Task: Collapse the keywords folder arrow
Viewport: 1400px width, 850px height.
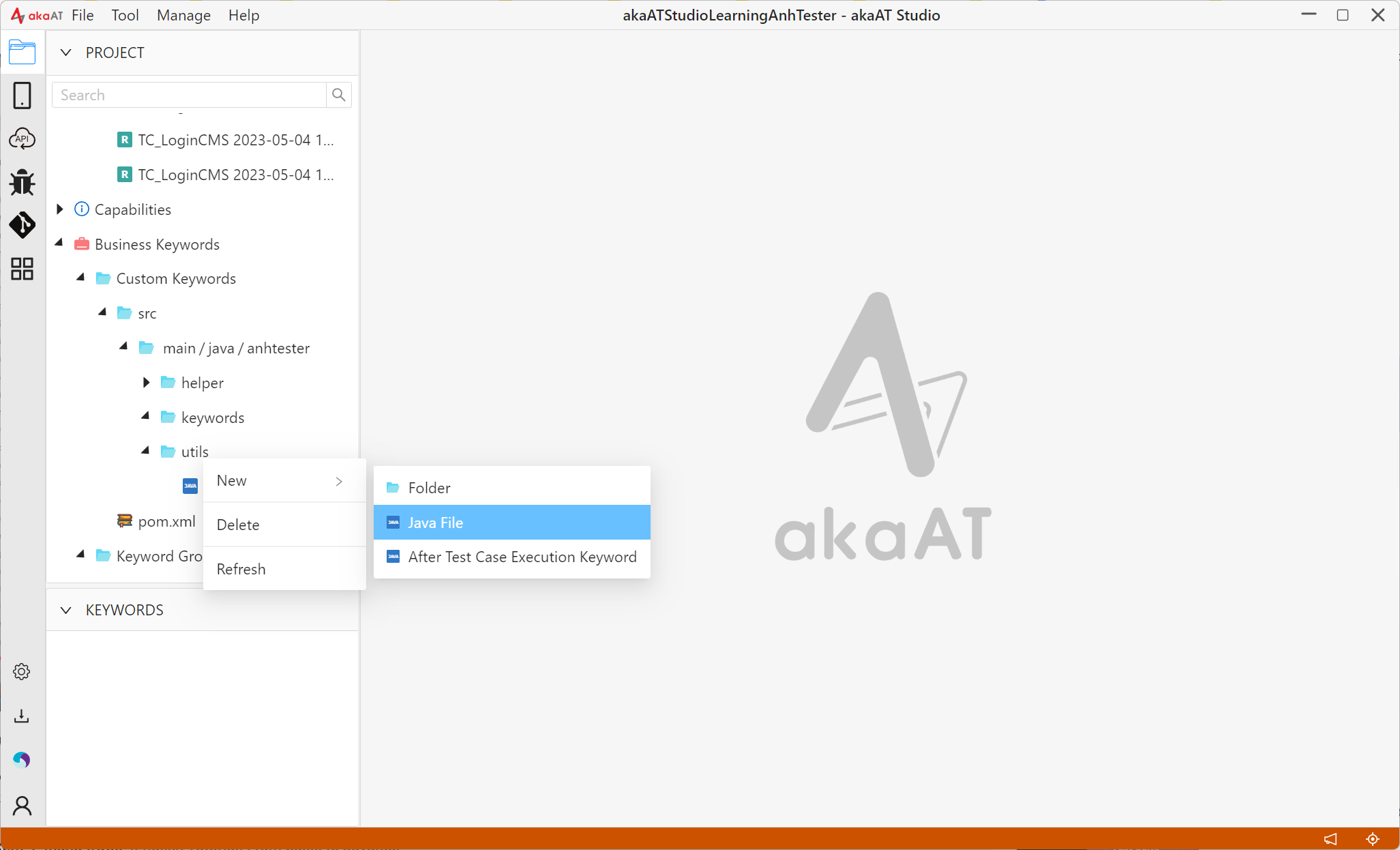Action: [x=146, y=417]
